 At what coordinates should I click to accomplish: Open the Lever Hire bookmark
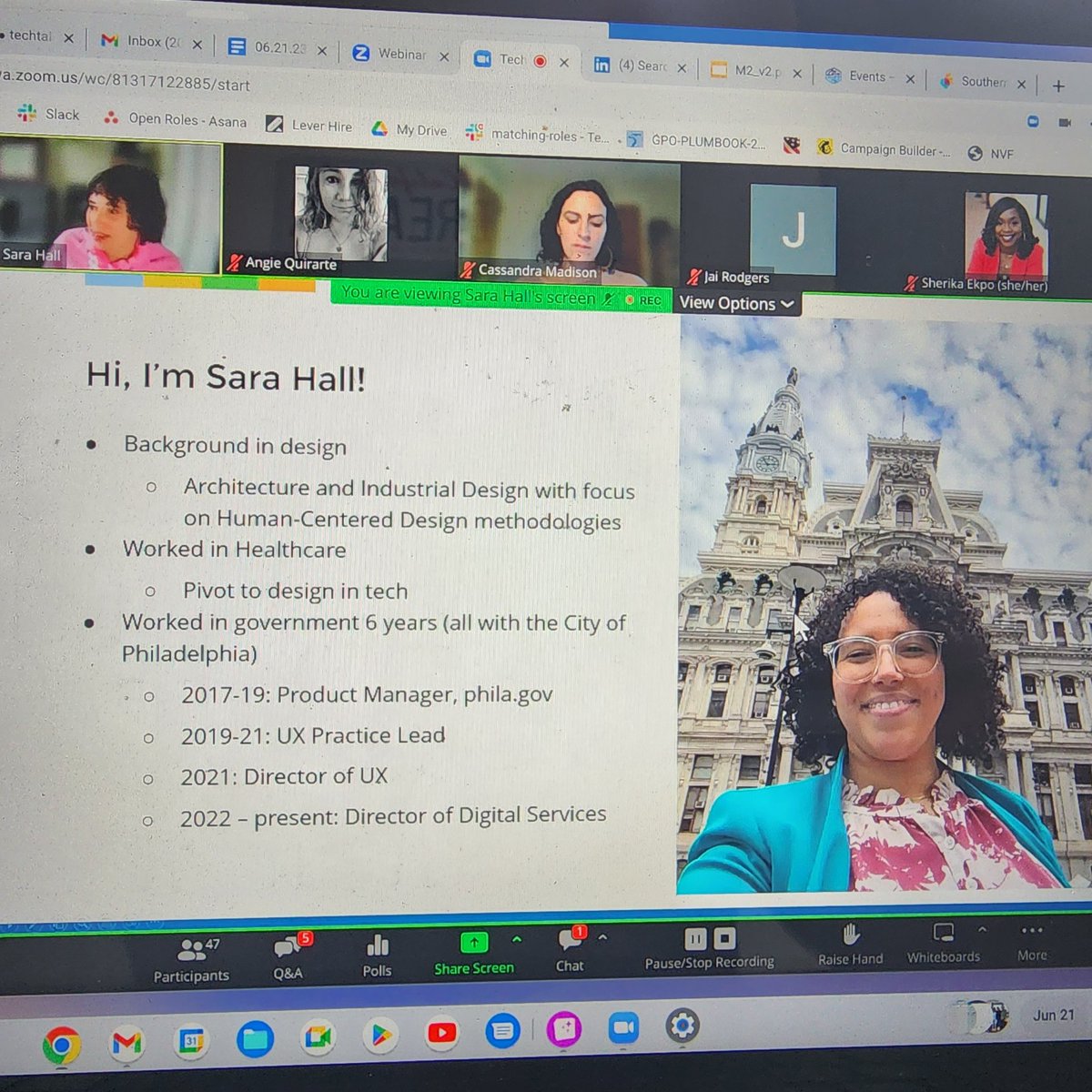pos(320,126)
